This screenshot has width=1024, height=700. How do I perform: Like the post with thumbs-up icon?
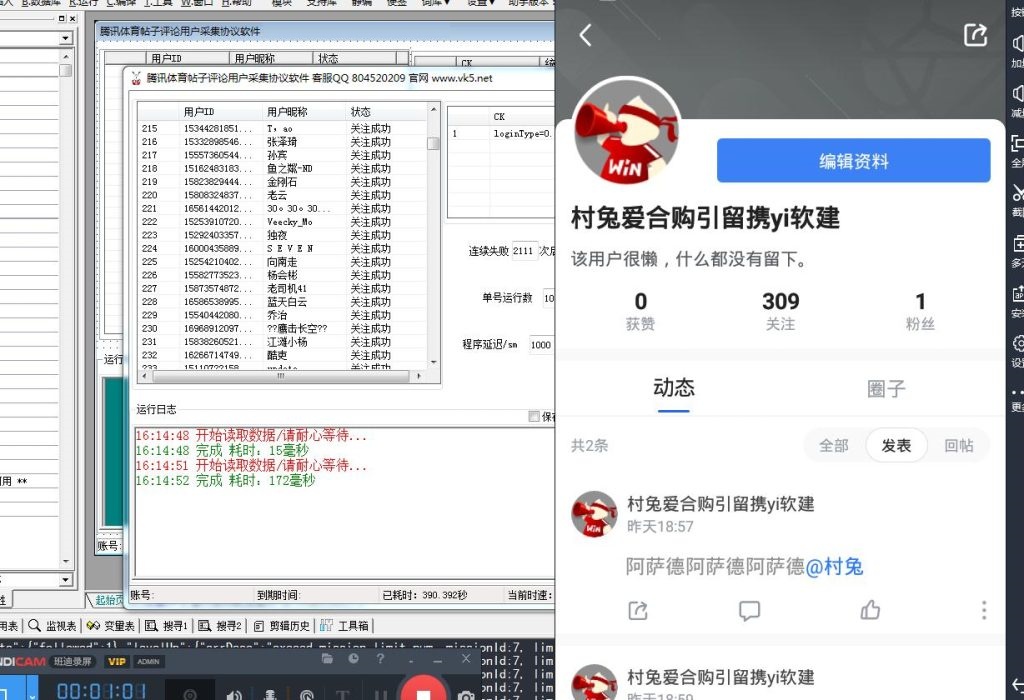point(870,610)
